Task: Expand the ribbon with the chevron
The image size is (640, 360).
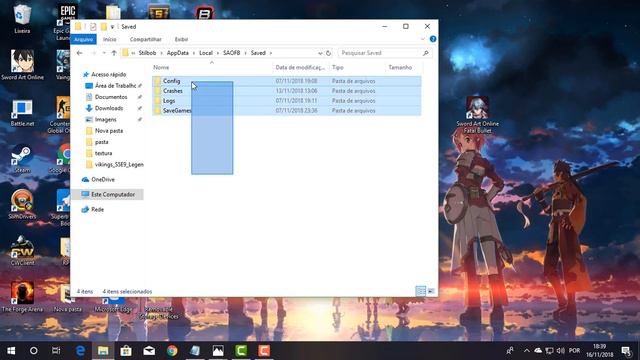Action: click(x=422, y=39)
